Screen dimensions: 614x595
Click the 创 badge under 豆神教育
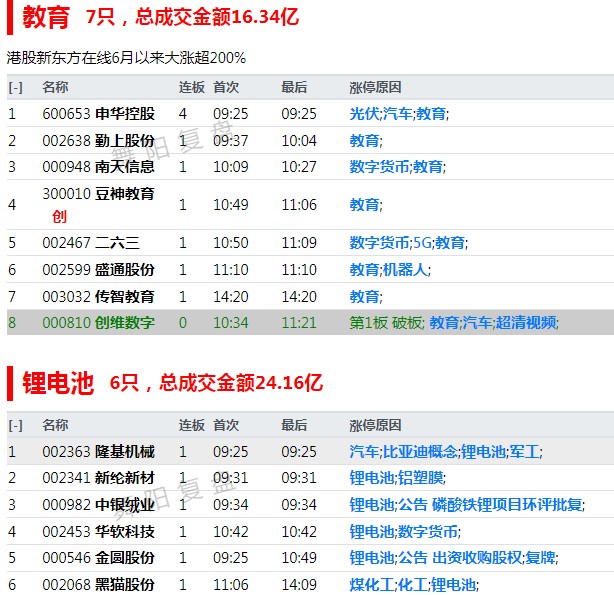tap(59, 216)
